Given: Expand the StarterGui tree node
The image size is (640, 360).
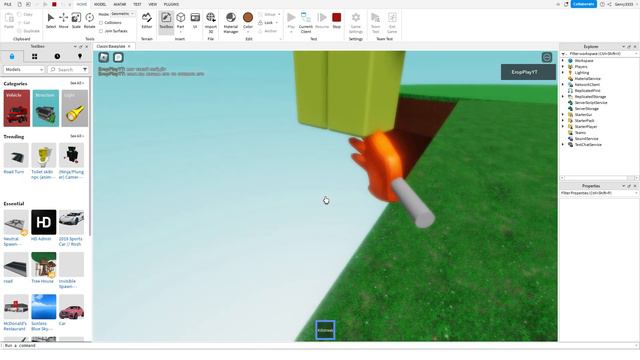Looking at the screenshot, I should 563,115.
